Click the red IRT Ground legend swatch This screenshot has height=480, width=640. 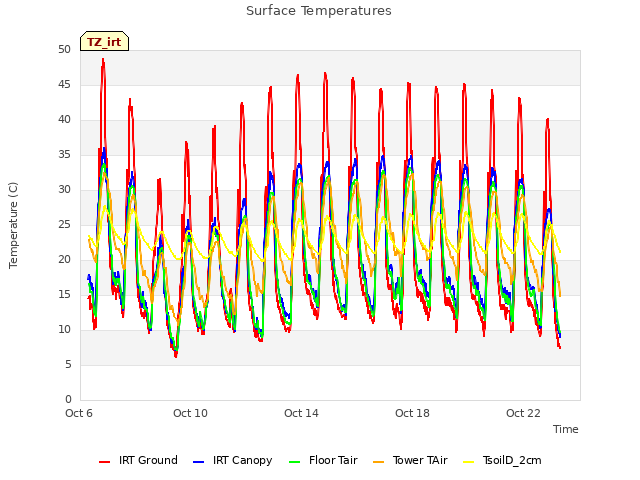point(104,462)
